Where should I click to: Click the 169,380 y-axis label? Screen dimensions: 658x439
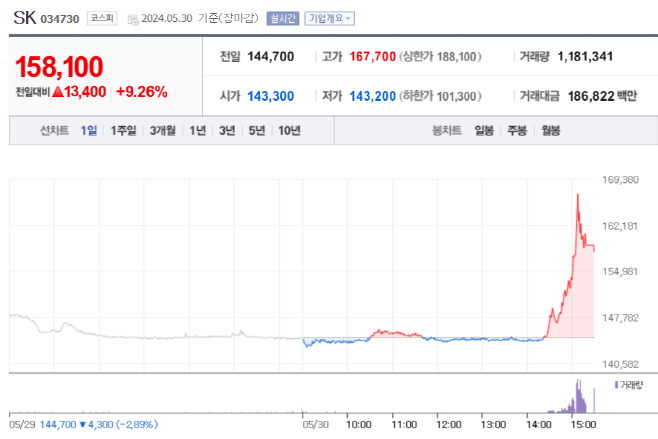(x=620, y=180)
